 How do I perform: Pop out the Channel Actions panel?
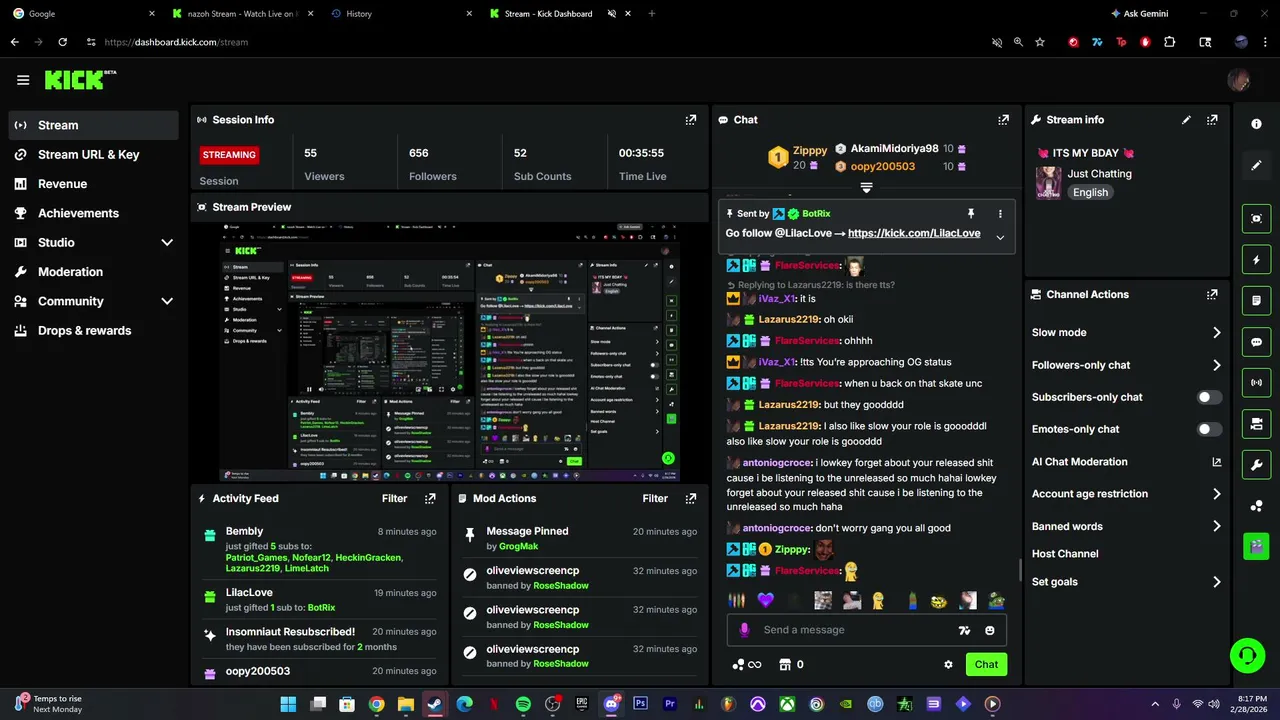coord(1212,295)
